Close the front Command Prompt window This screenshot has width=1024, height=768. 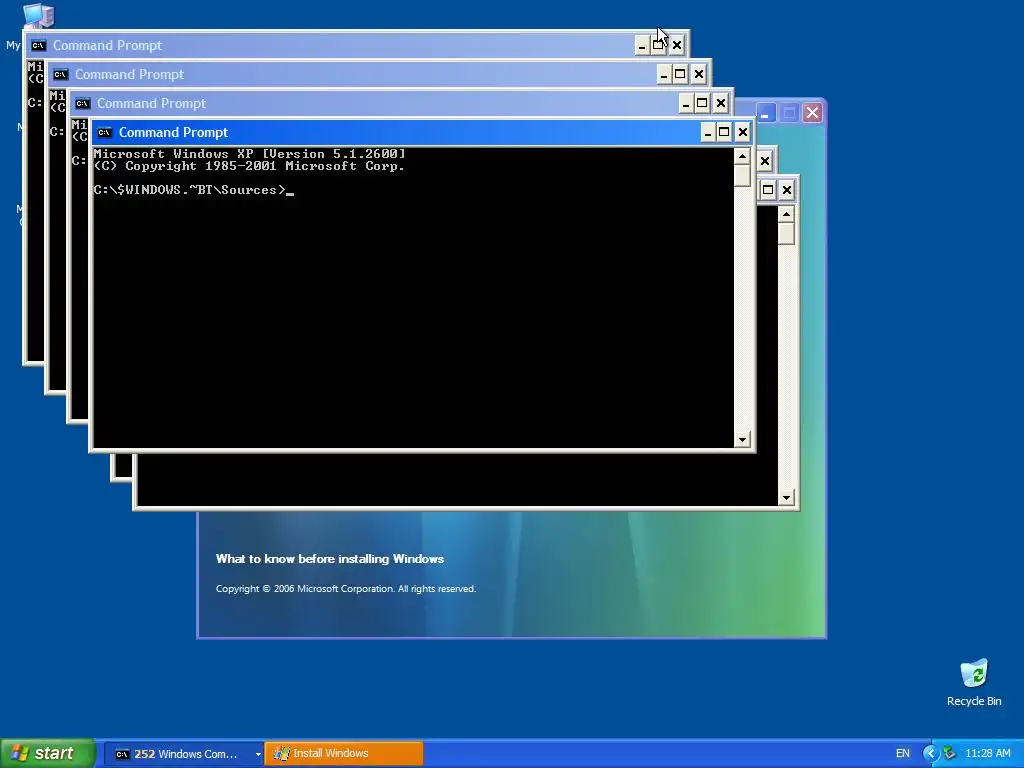(743, 133)
